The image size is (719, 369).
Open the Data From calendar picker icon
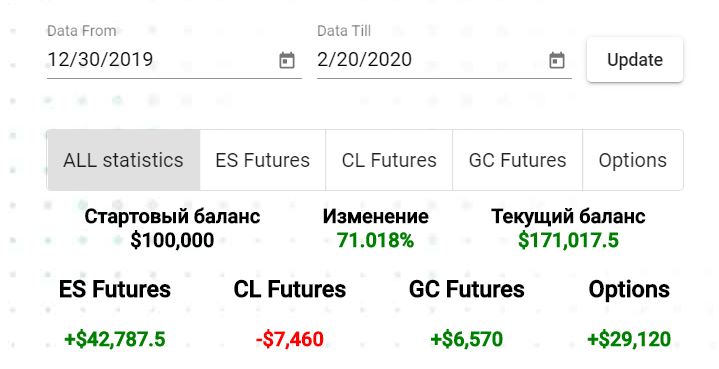(287, 60)
